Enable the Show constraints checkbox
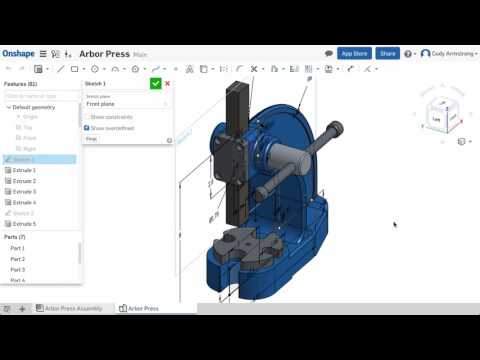Screen dimensions: 480x360 tap(87, 117)
